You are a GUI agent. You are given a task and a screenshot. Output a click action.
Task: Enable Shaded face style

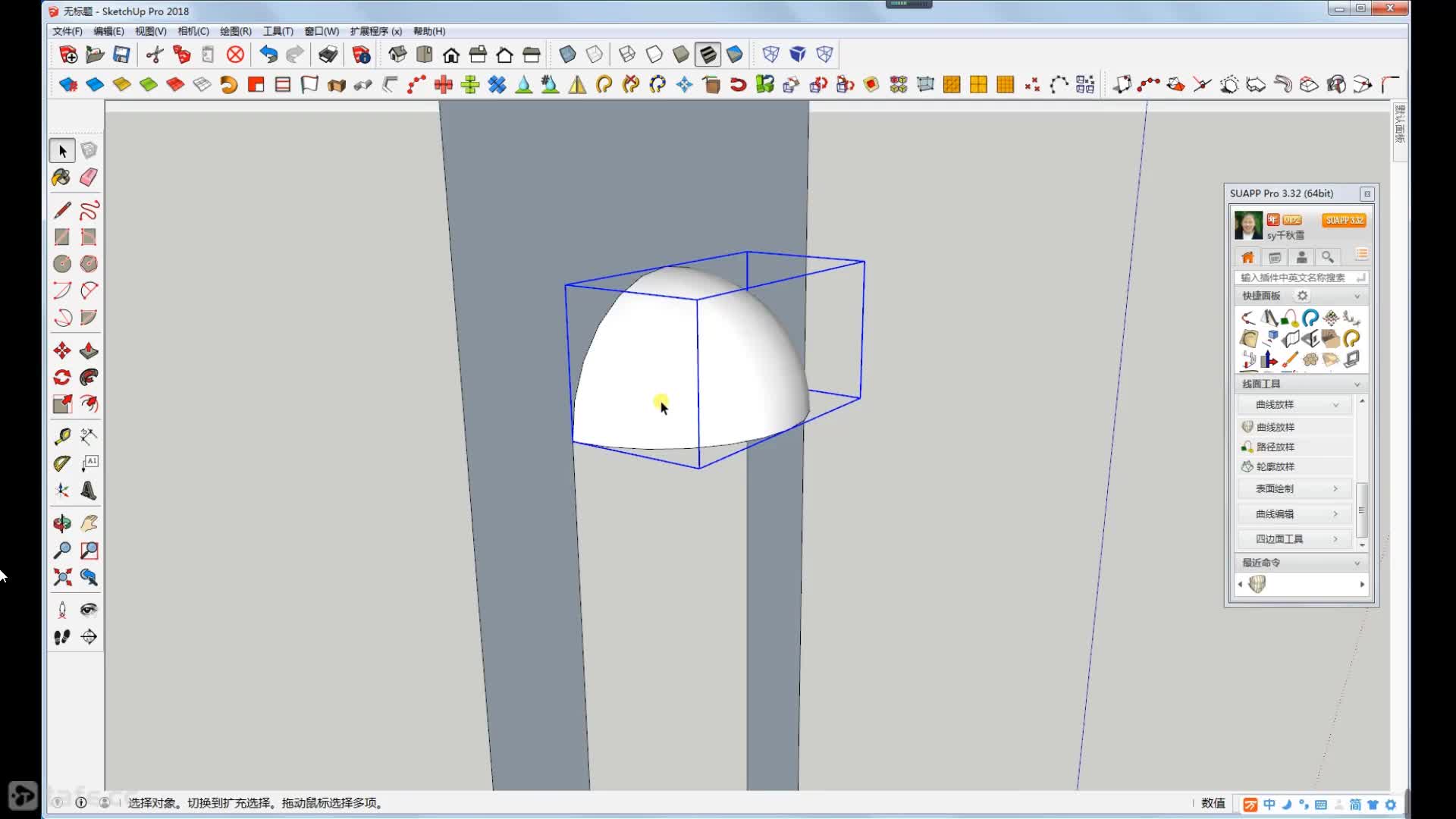coord(681,54)
